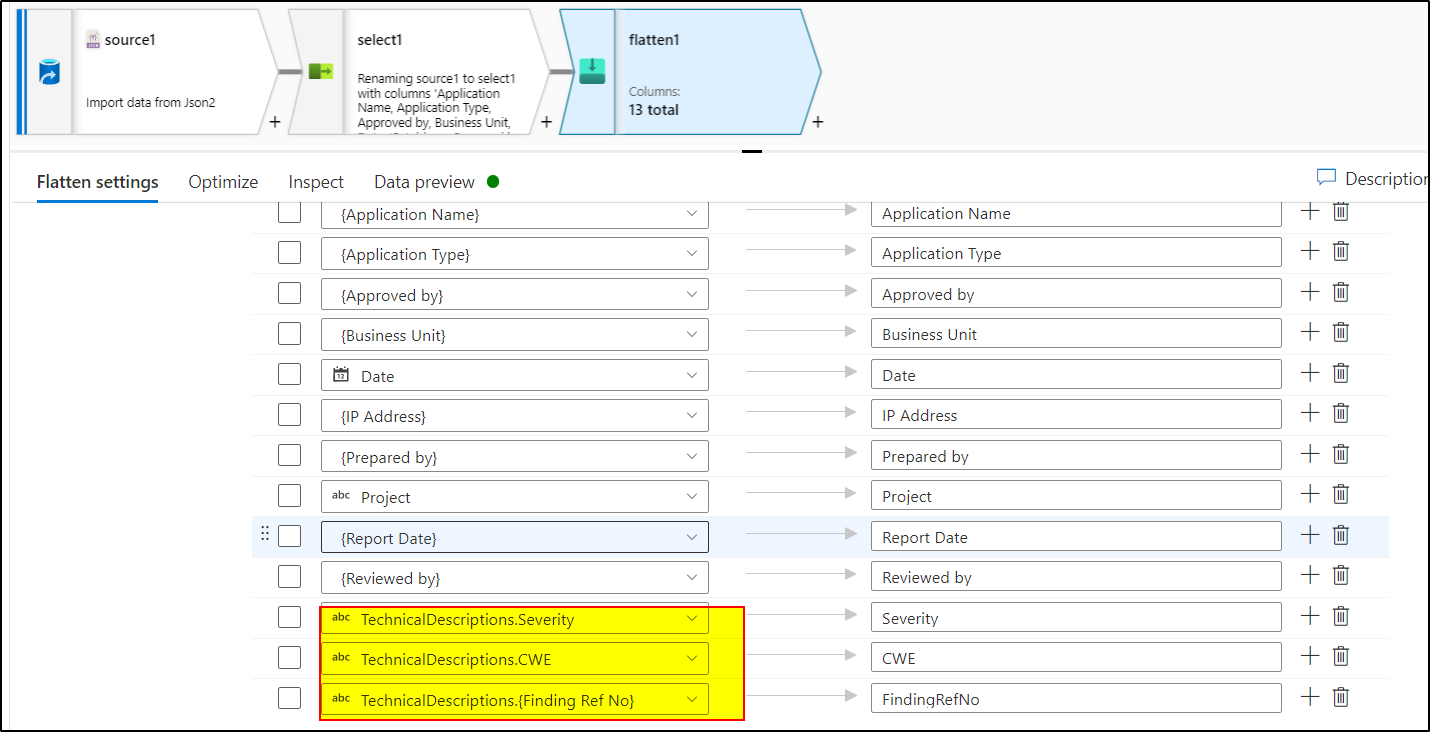This screenshot has width=1430, height=732.
Task: Switch to the Optimize tab
Action: [222, 181]
